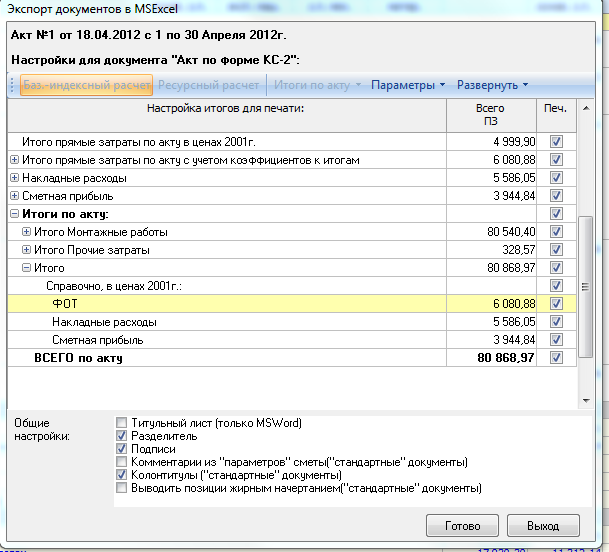Click the scrollbar down arrow

(586, 401)
